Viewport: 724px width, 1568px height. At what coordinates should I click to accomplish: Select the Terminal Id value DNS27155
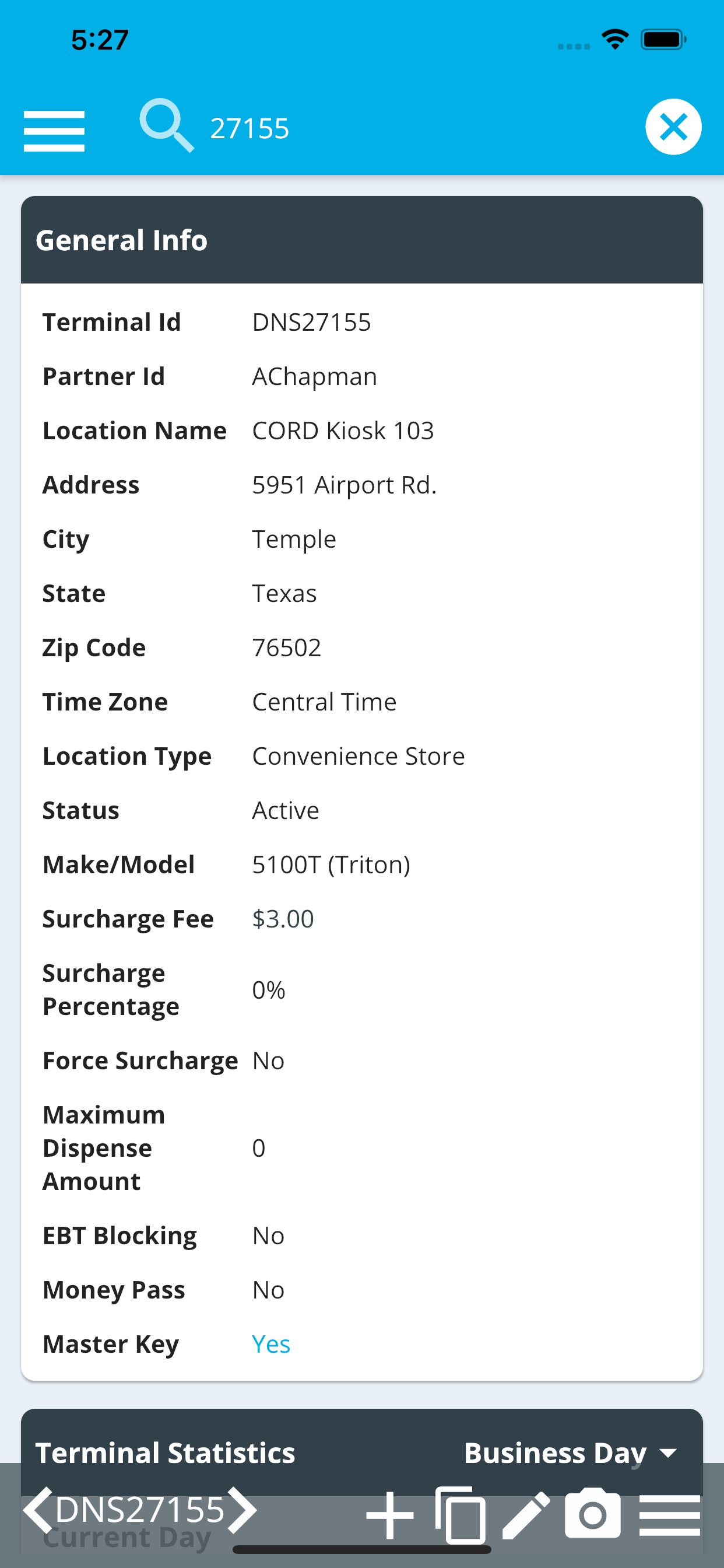point(311,323)
